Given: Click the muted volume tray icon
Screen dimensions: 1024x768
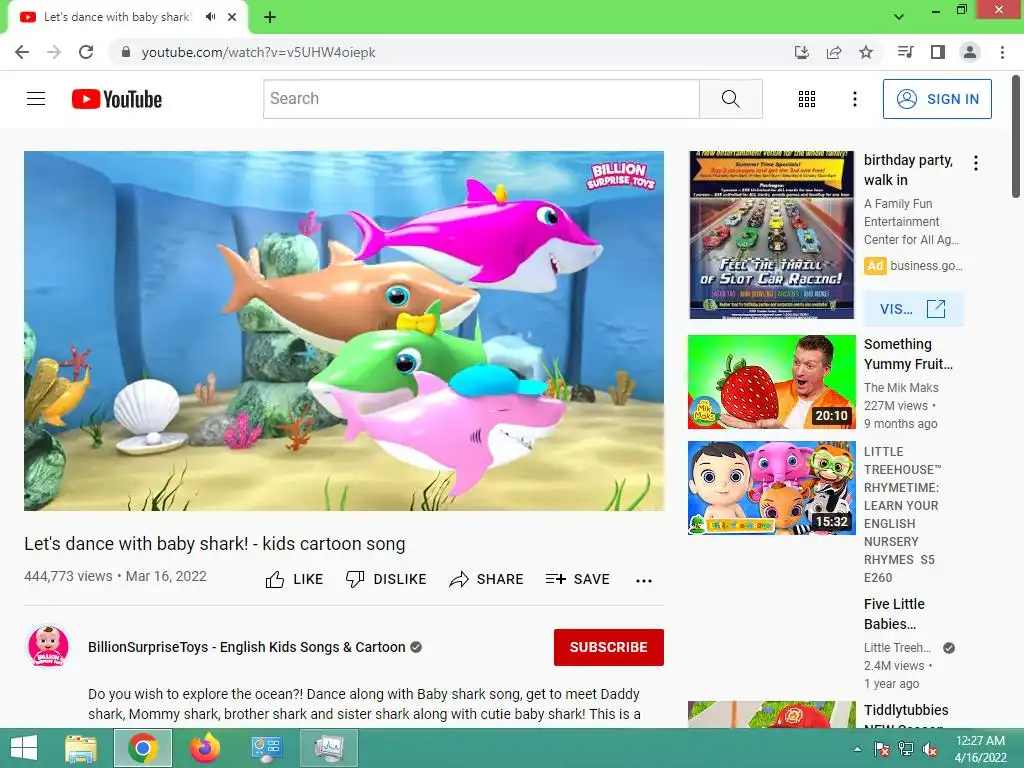Looking at the screenshot, I should (929, 749).
